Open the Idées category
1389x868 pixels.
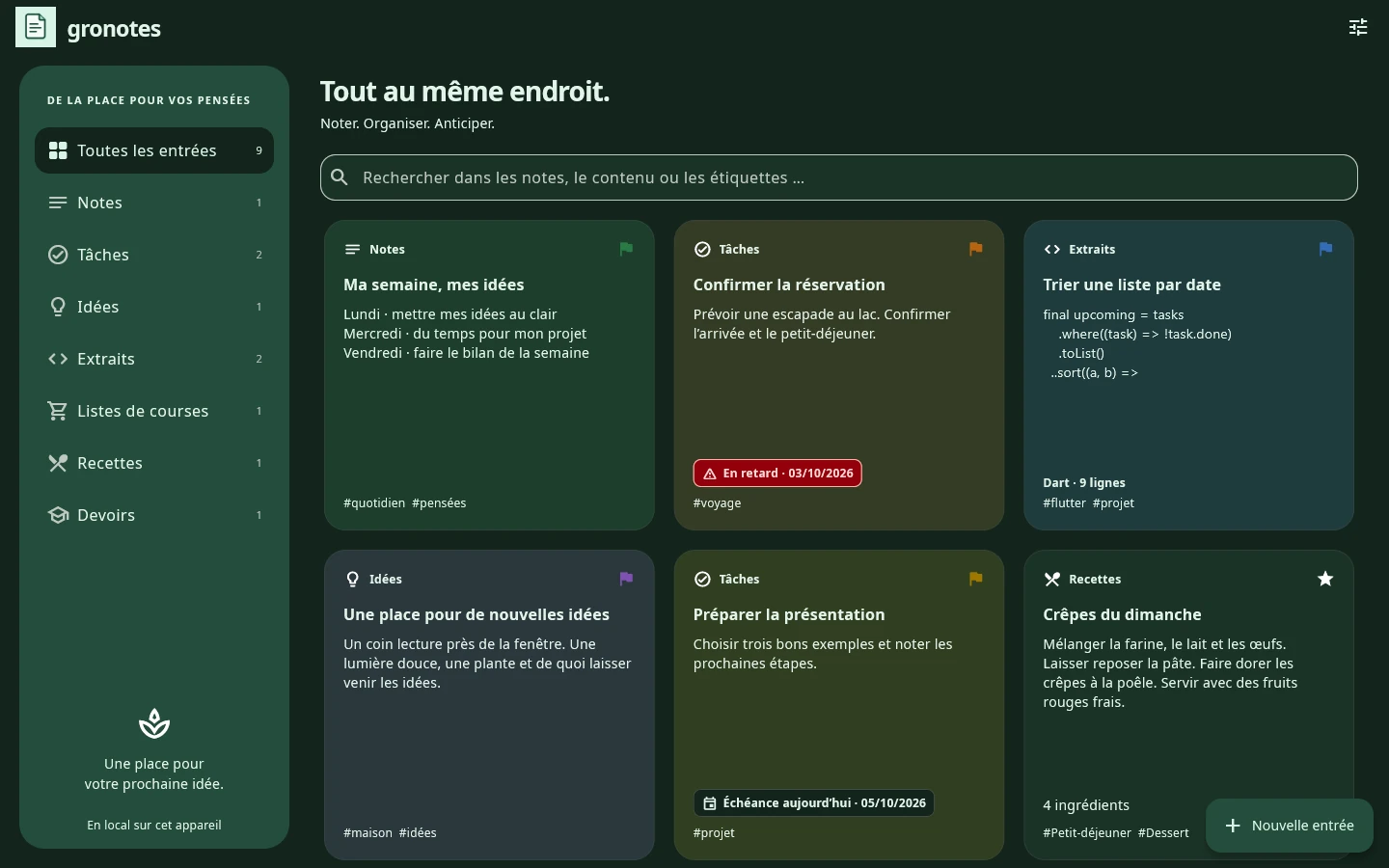[154, 307]
